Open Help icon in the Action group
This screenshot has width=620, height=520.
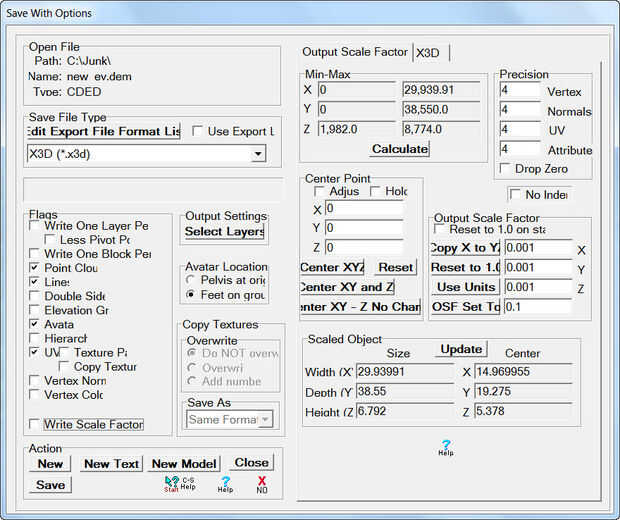click(x=225, y=484)
